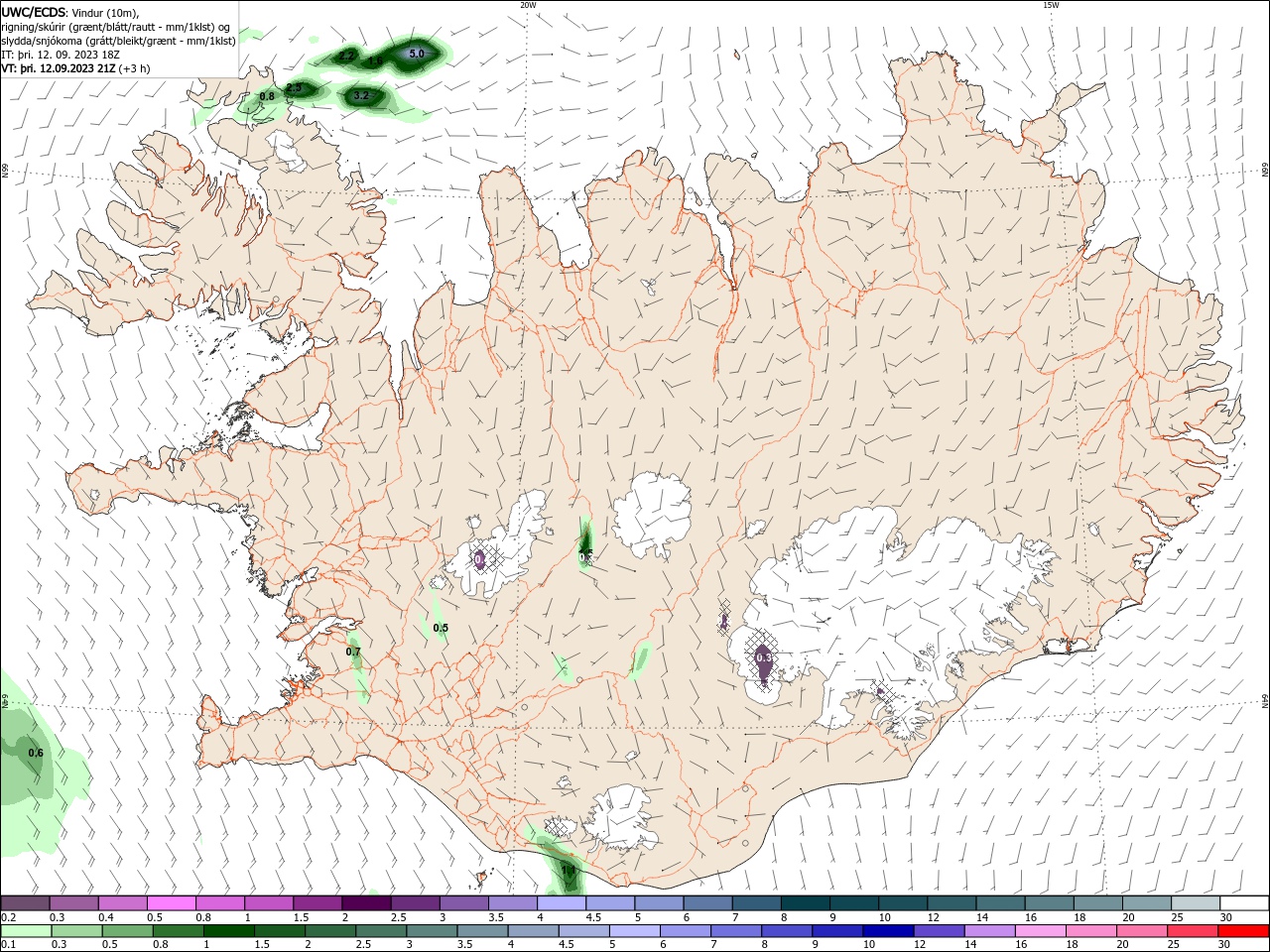The height and width of the screenshot is (952, 1270).
Task: Click the '5.0' rain value on the map
Action: (417, 54)
